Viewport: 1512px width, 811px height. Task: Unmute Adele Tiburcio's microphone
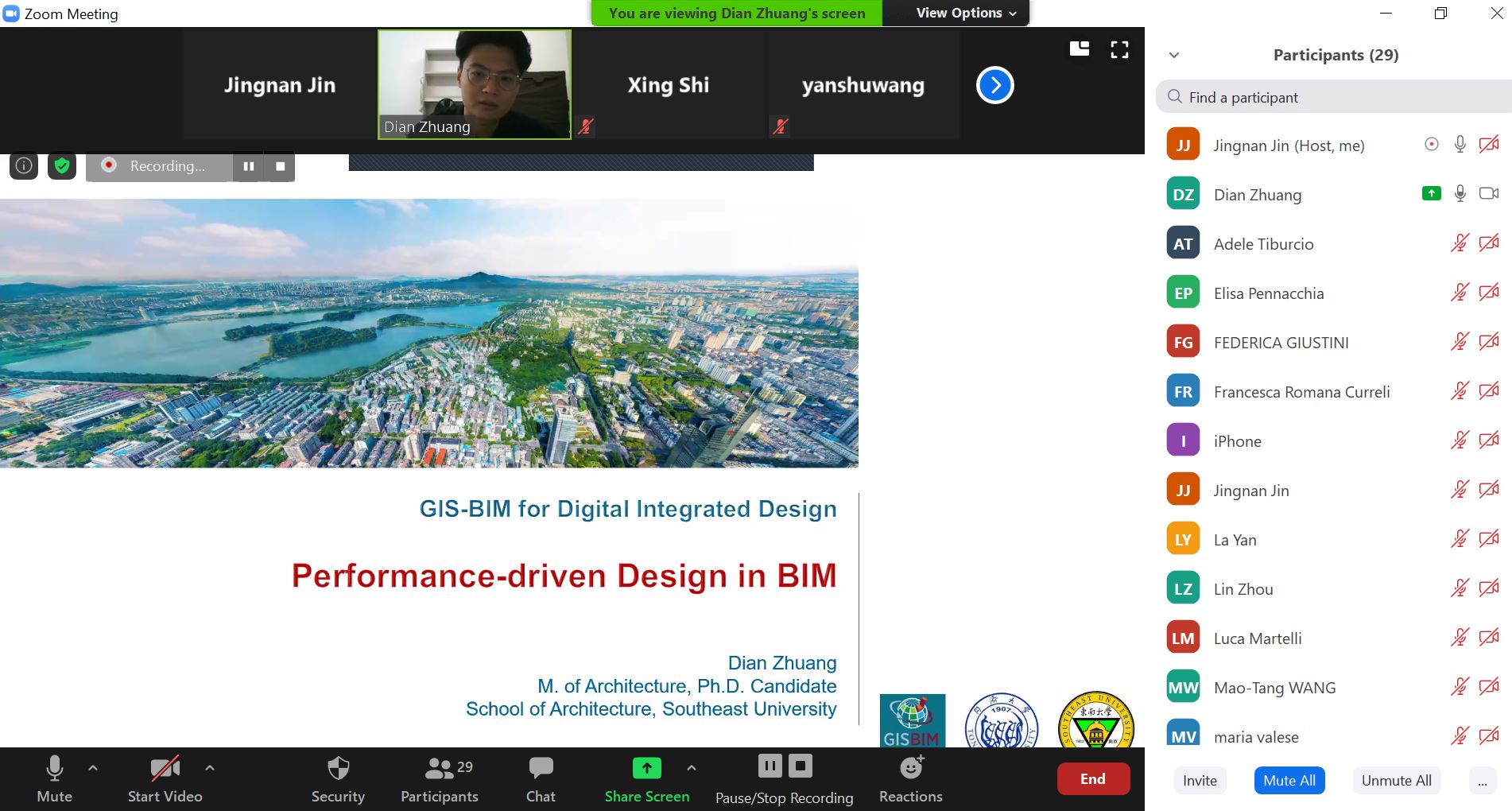[1460, 243]
